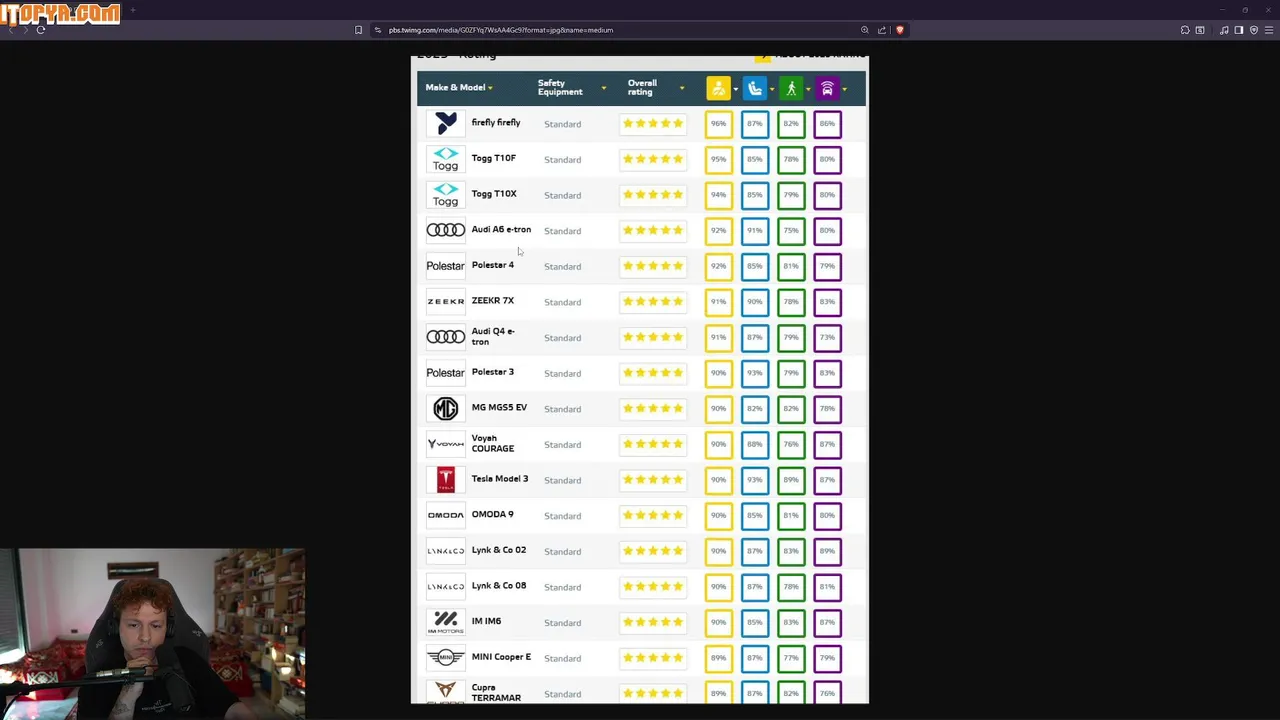The width and height of the screenshot is (1280, 720).
Task: Select the blue child occupant header icon
Action: tap(755, 89)
